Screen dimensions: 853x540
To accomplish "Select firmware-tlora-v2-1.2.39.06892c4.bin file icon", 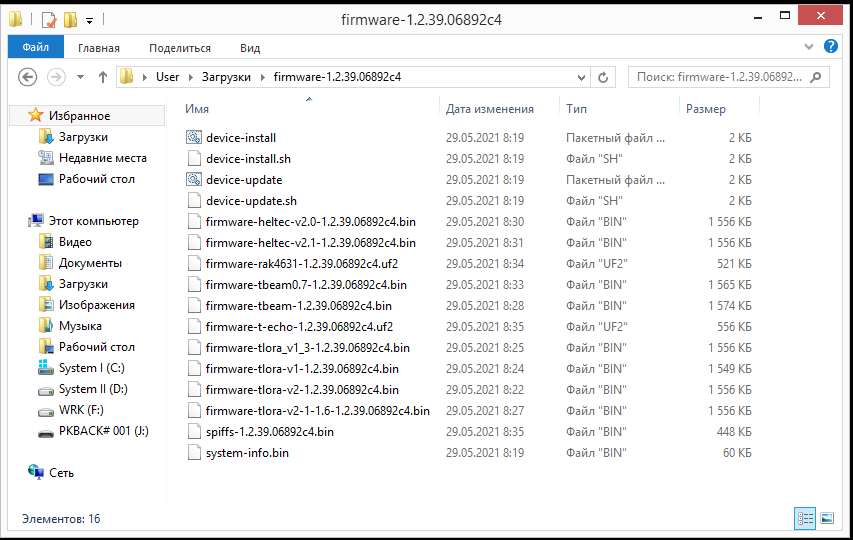I will 194,390.
